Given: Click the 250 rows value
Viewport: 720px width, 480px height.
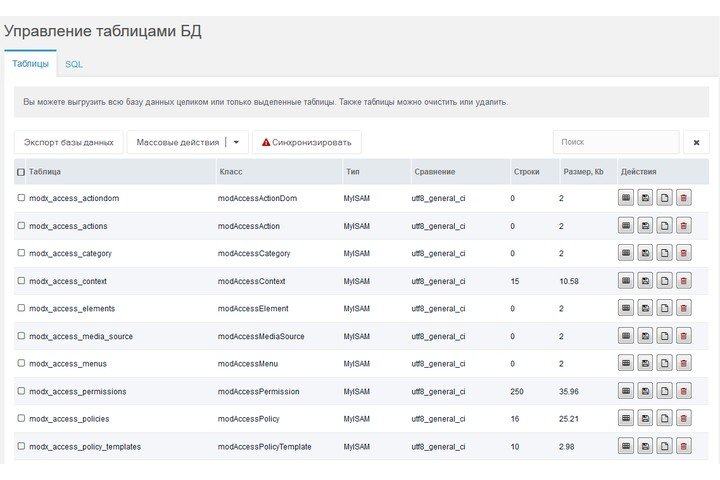Looking at the screenshot, I should tap(517, 391).
